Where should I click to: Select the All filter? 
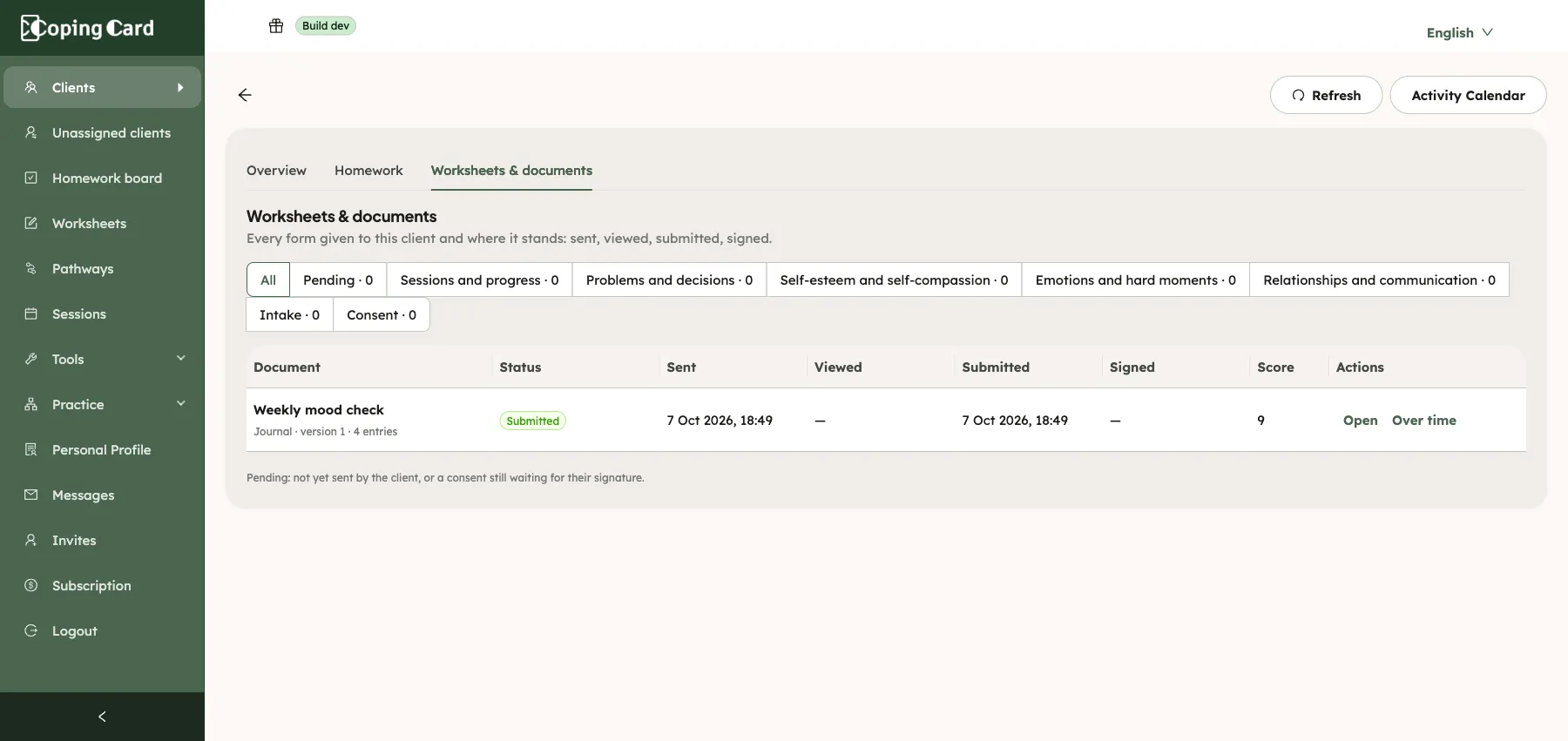pyautogui.click(x=268, y=280)
